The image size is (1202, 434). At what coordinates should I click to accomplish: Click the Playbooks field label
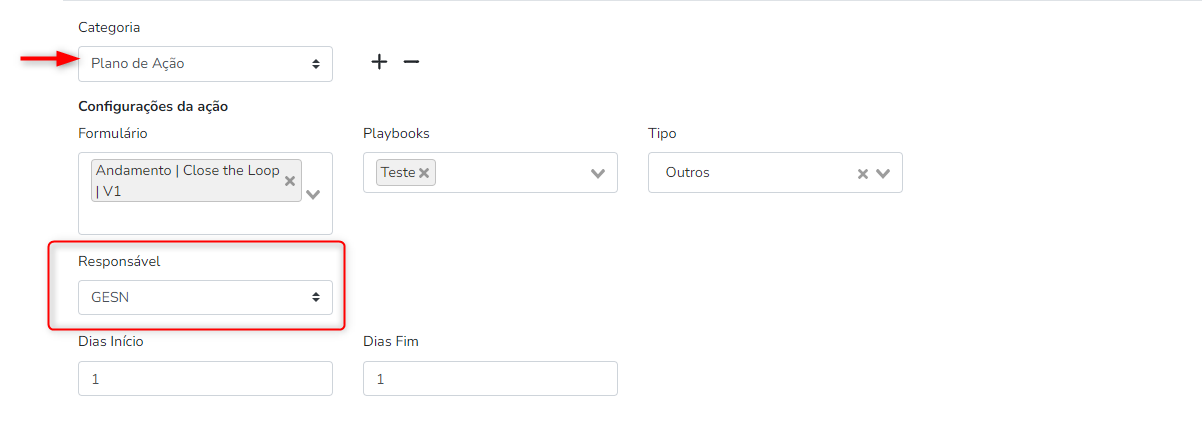pos(396,133)
